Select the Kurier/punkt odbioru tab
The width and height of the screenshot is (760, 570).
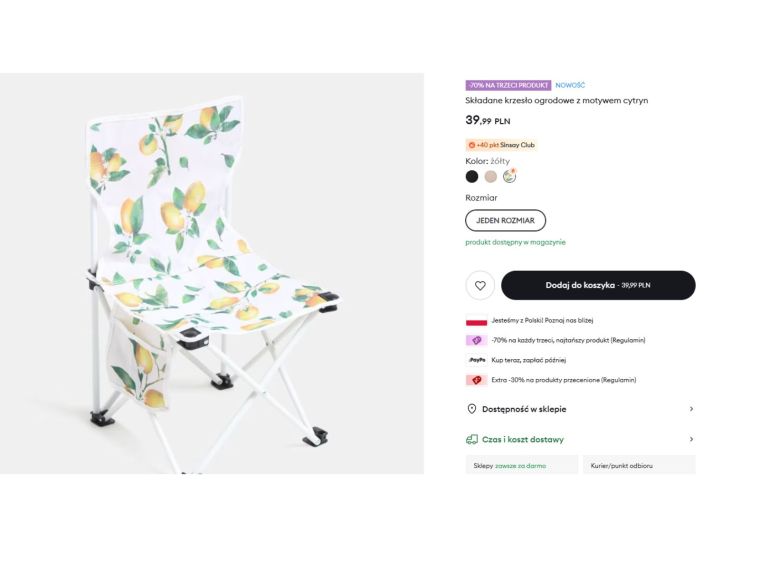(638, 465)
